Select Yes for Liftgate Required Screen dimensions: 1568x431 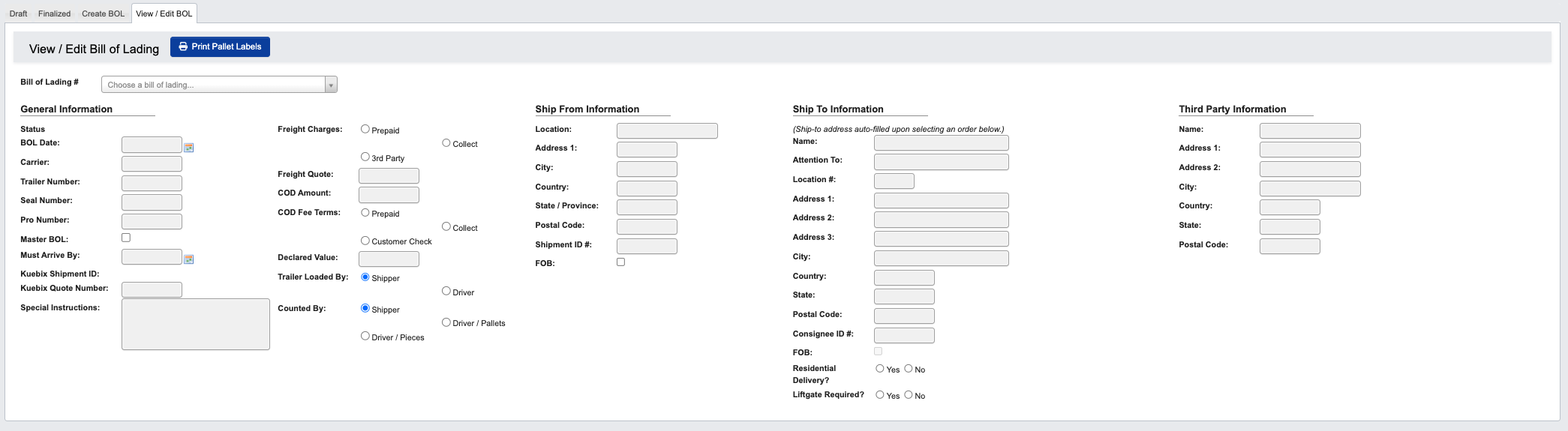880,394
